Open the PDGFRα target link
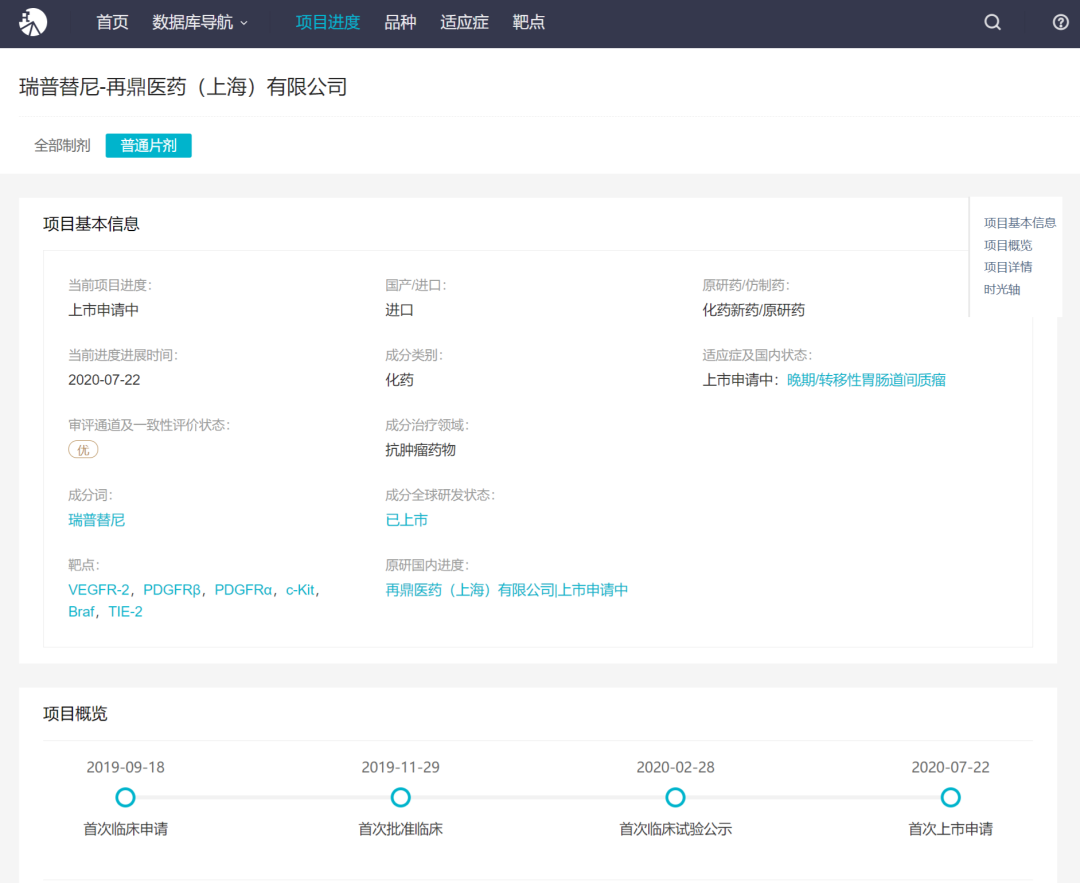This screenshot has width=1080, height=883. point(243,590)
